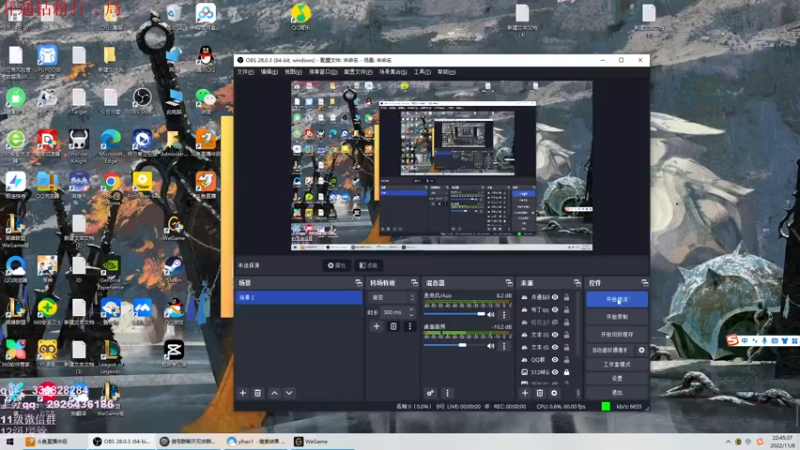Viewport: 800px width, 450px height.
Task: Adjust the 麦克风/Aux volume slider
Action: tap(454, 314)
